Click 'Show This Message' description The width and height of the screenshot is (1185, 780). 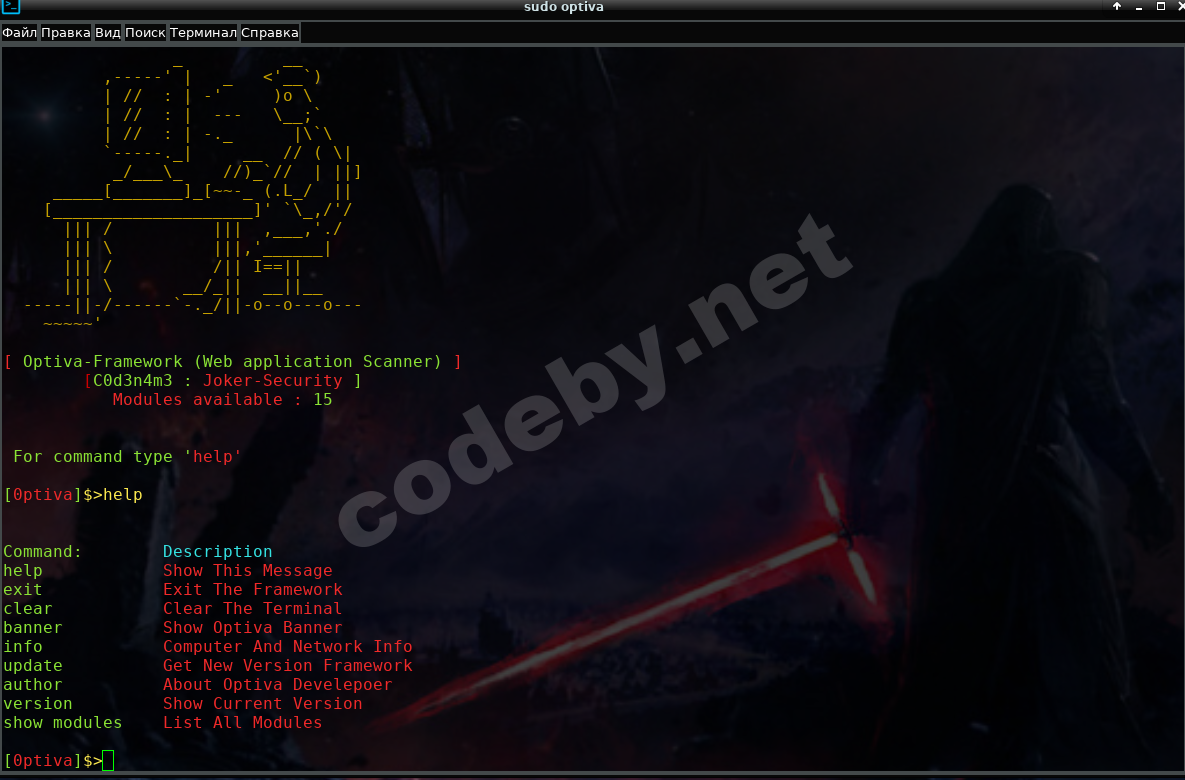248,571
